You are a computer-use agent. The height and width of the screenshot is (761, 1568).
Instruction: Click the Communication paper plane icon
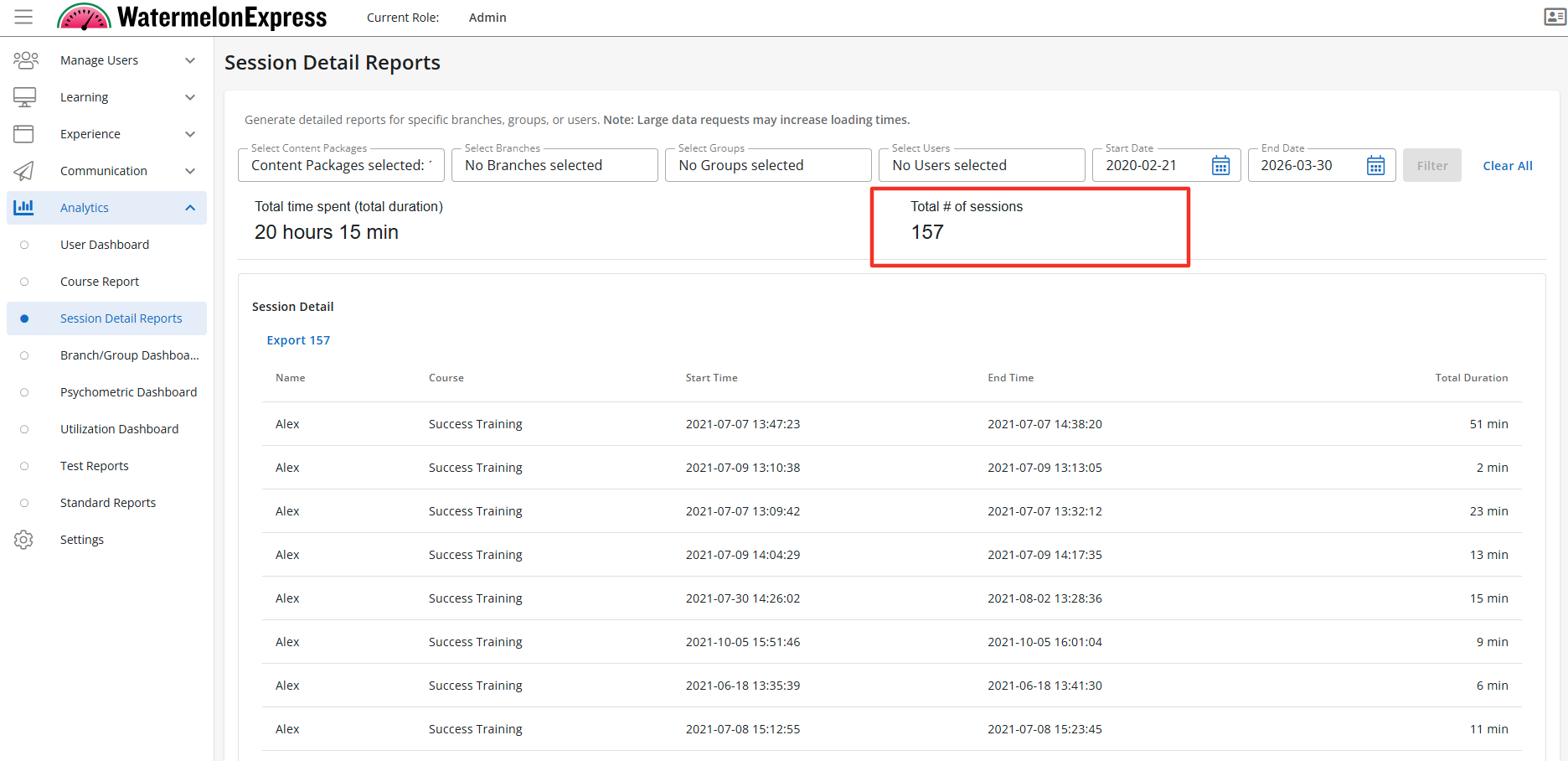click(24, 171)
